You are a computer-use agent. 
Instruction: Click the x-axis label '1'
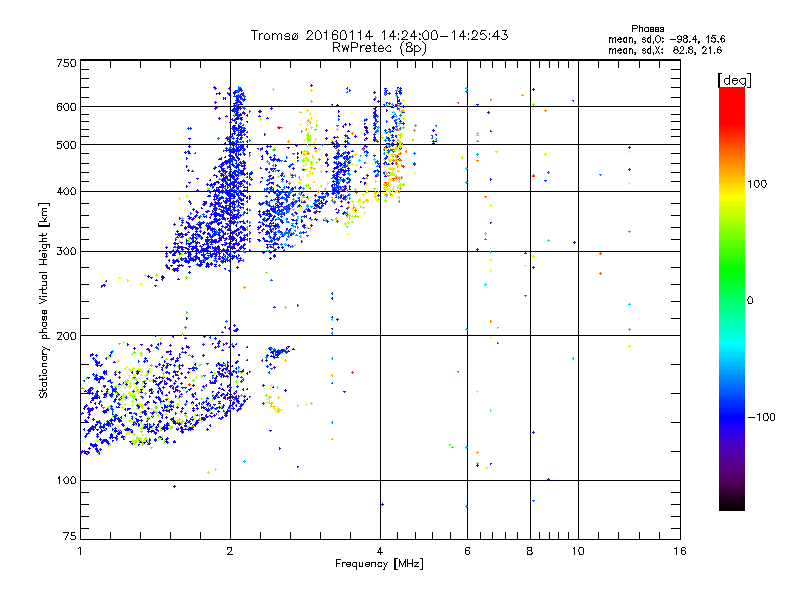[81, 551]
